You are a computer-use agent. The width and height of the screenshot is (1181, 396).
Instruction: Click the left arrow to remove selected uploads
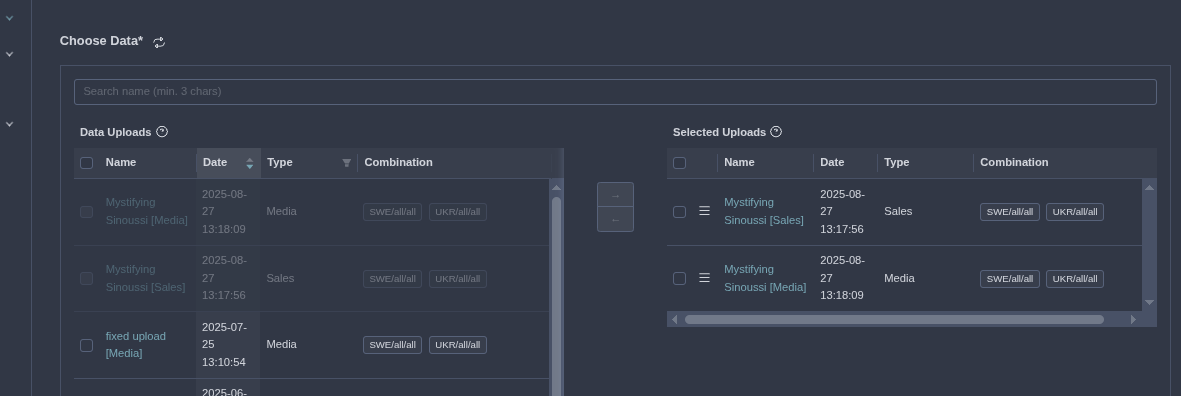[615, 220]
